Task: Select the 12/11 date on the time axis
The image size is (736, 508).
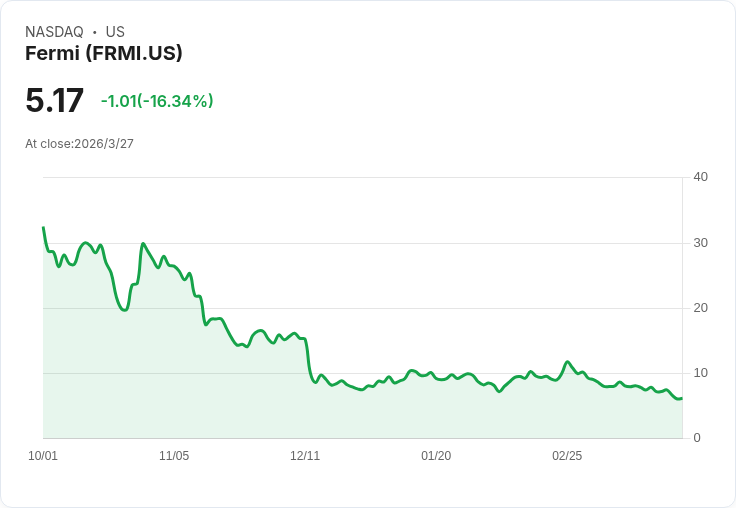Action: tap(305, 456)
